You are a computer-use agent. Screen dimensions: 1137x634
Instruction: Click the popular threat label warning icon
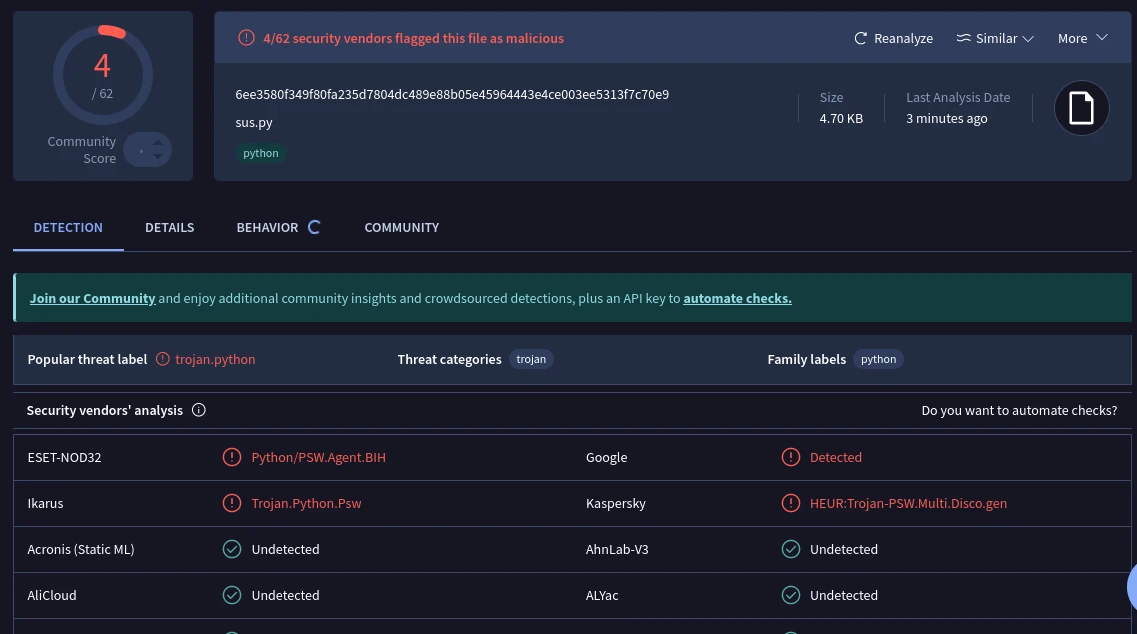pos(162,359)
